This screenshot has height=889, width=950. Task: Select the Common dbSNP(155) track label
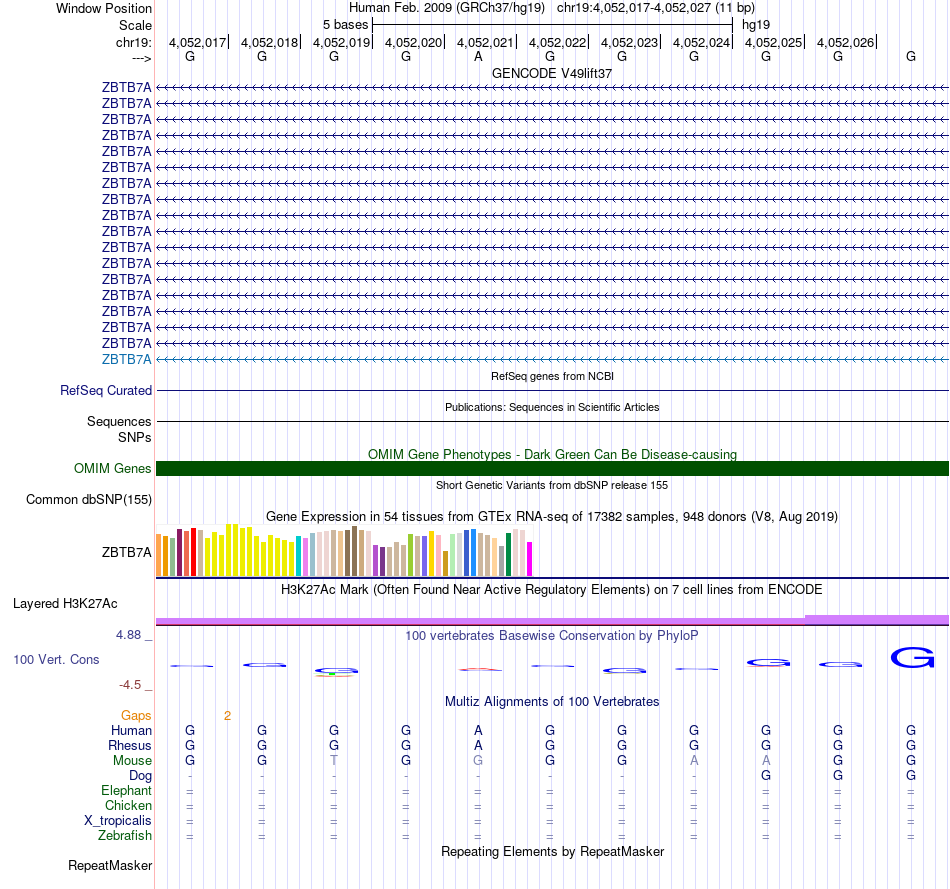88,499
